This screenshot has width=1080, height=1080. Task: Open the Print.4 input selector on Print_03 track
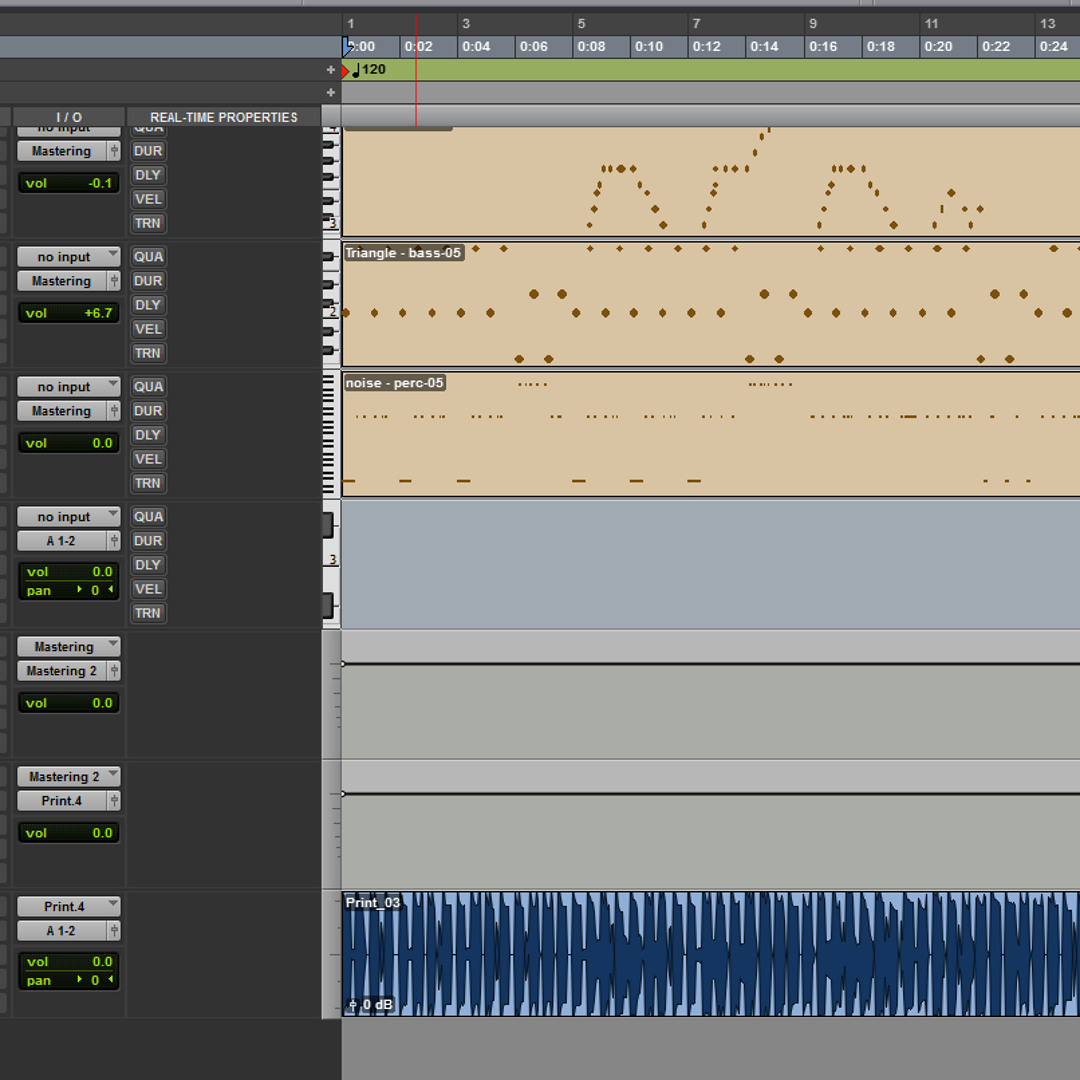pos(69,907)
